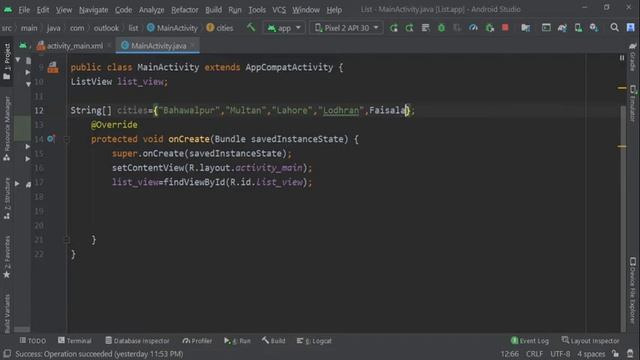Change the UTF-8 file encoding
This screenshot has height=360, width=640.
560,353
